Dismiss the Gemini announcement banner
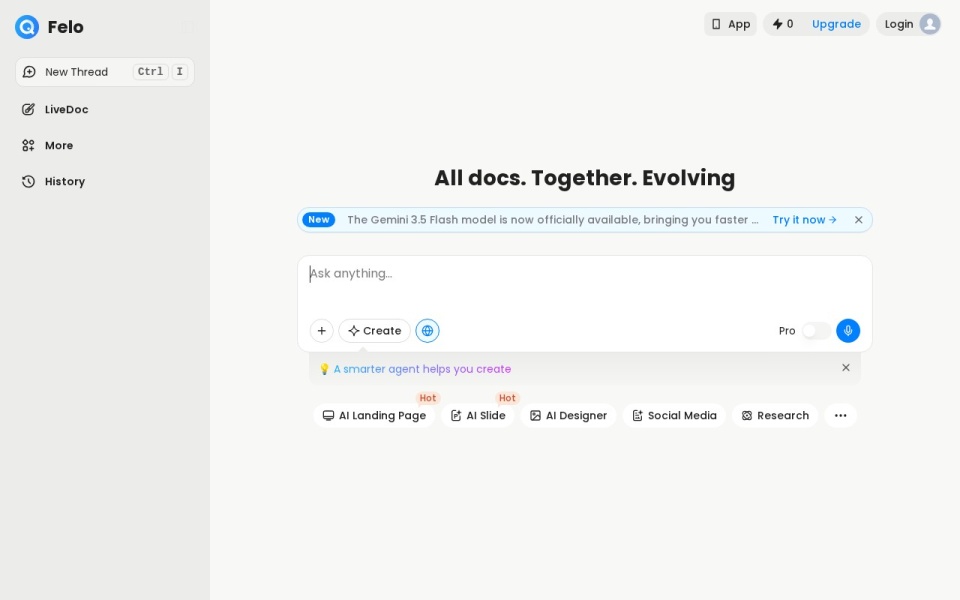The image size is (960, 600). pyautogui.click(x=858, y=220)
